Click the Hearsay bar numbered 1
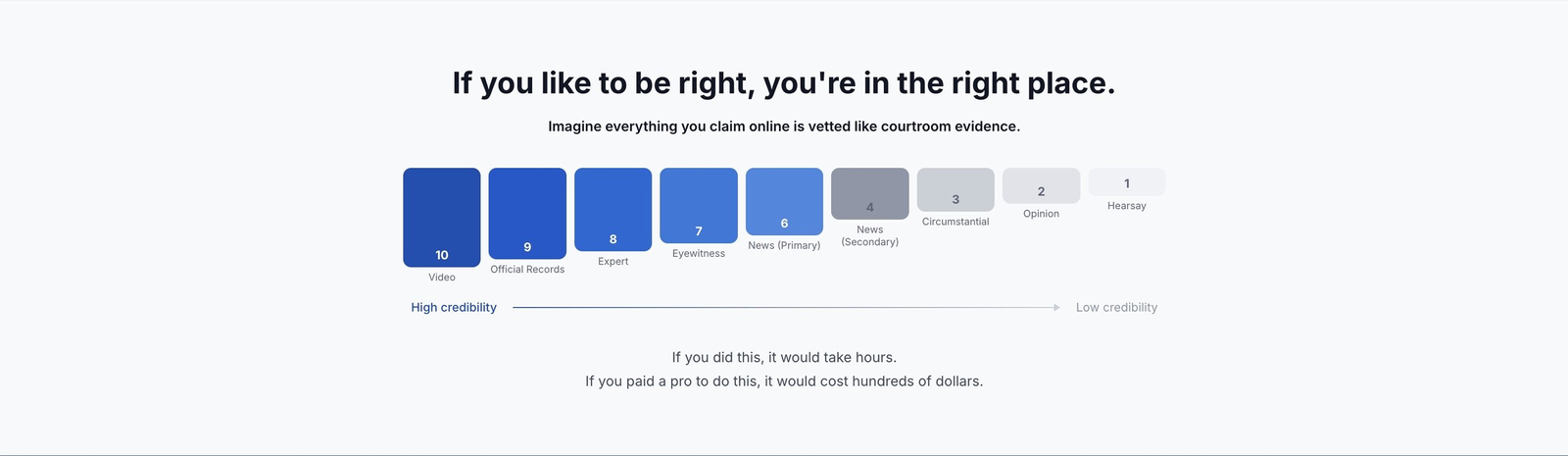The image size is (1568, 456). 1127,182
